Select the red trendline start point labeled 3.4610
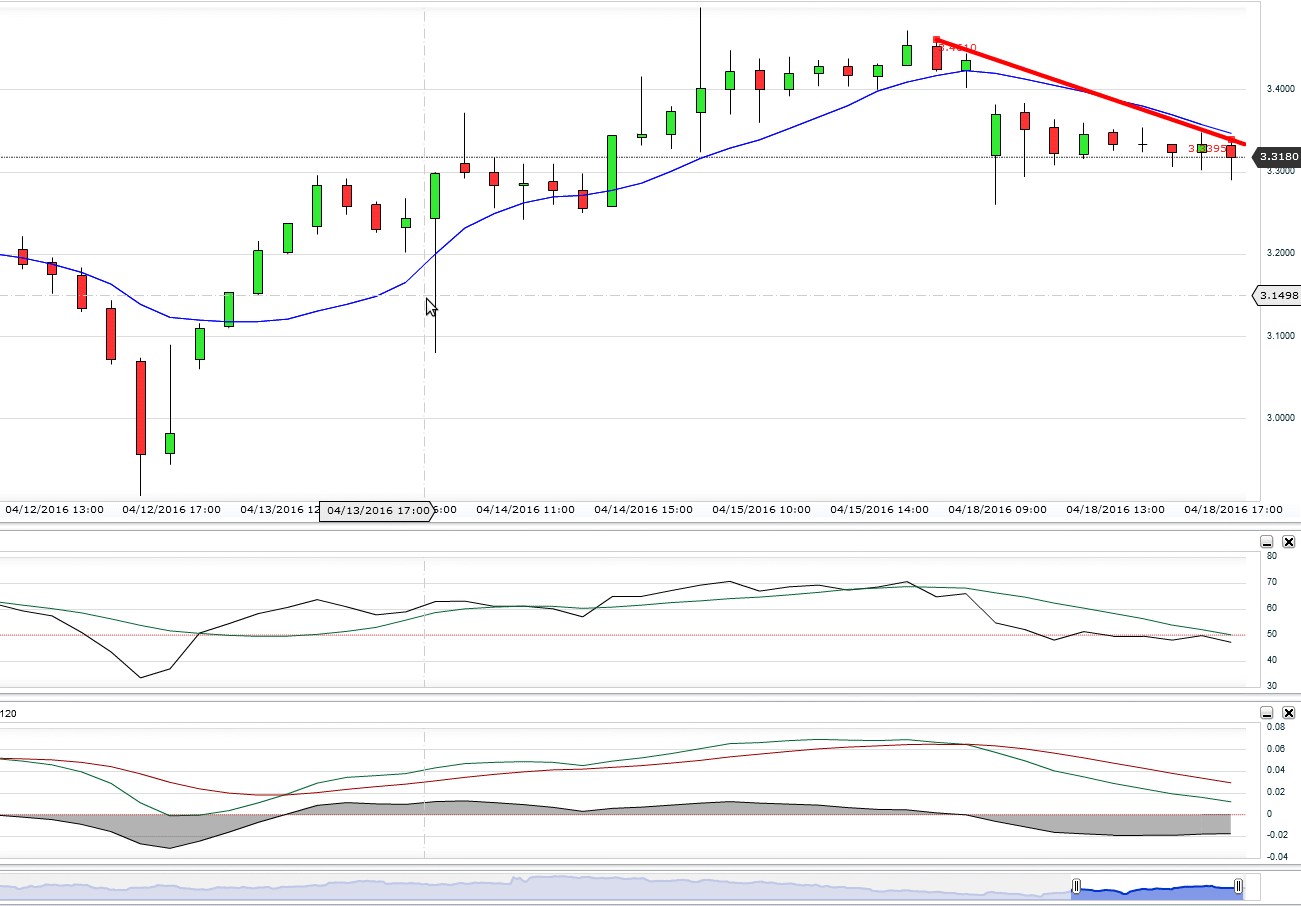The image size is (1301, 906). pyautogui.click(x=936, y=40)
